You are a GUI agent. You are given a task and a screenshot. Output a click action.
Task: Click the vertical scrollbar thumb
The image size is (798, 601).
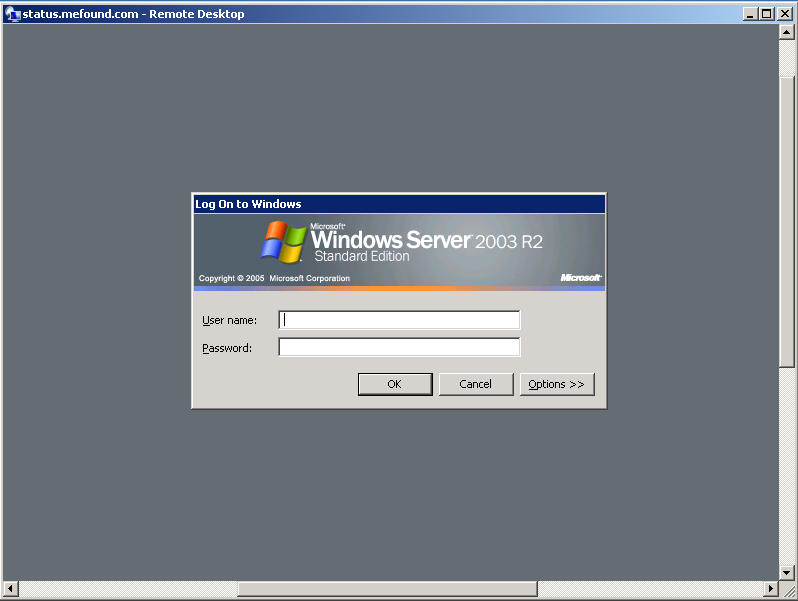pos(786,200)
